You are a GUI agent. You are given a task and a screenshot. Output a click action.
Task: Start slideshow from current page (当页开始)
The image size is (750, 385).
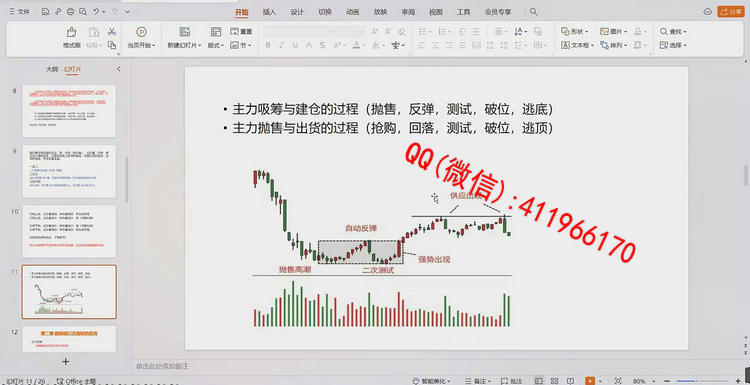point(141,37)
